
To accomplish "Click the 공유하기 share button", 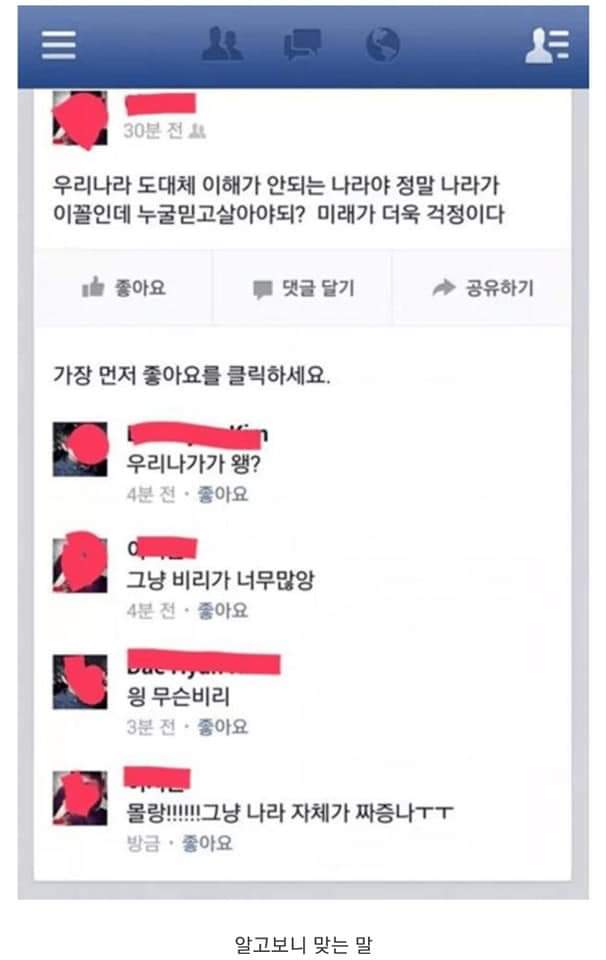I will [x=482, y=287].
